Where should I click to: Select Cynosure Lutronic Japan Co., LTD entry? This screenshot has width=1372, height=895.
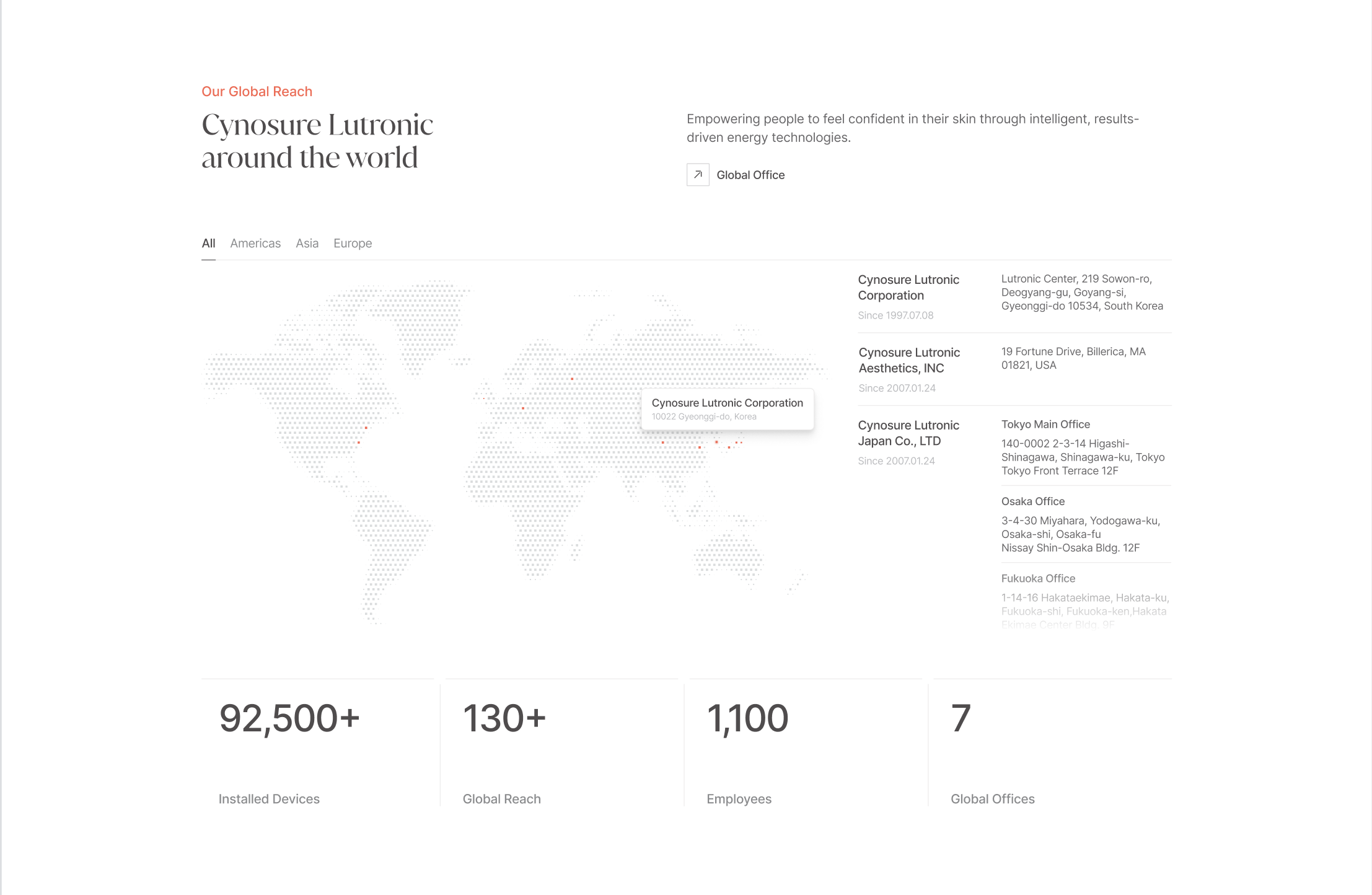(908, 433)
